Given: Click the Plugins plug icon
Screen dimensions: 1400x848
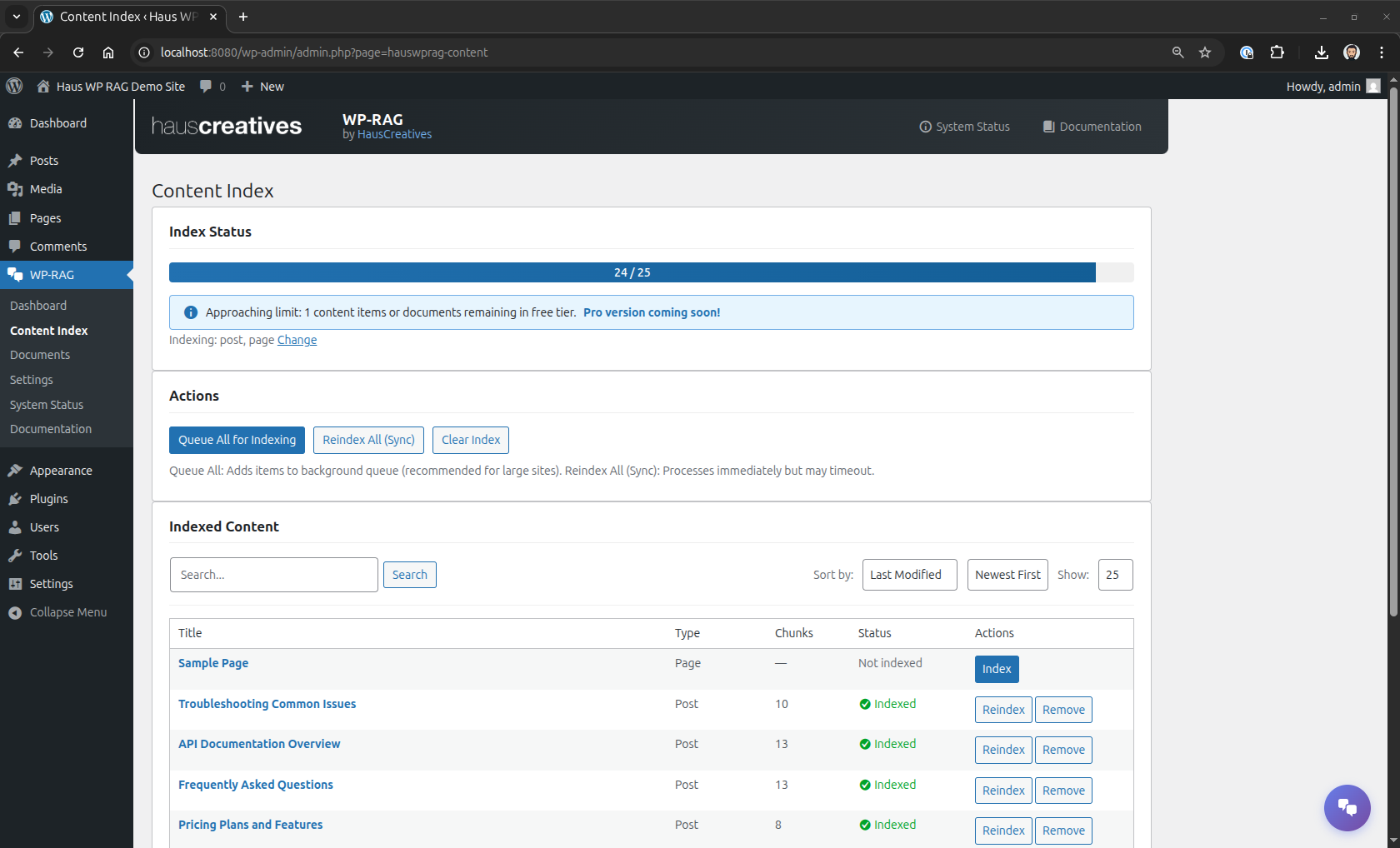Looking at the screenshot, I should (x=15, y=499).
